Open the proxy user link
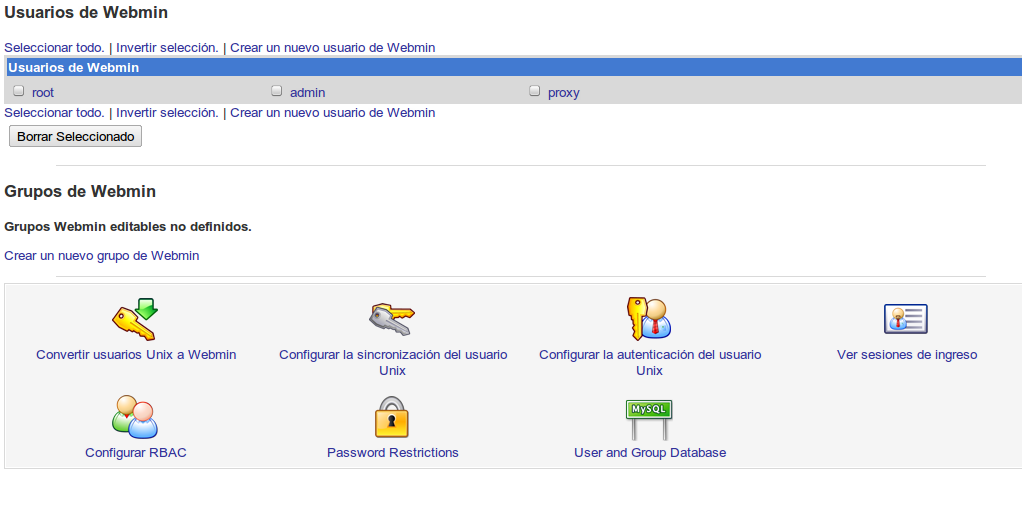The width and height of the screenshot is (1022, 506). pyautogui.click(x=563, y=93)
